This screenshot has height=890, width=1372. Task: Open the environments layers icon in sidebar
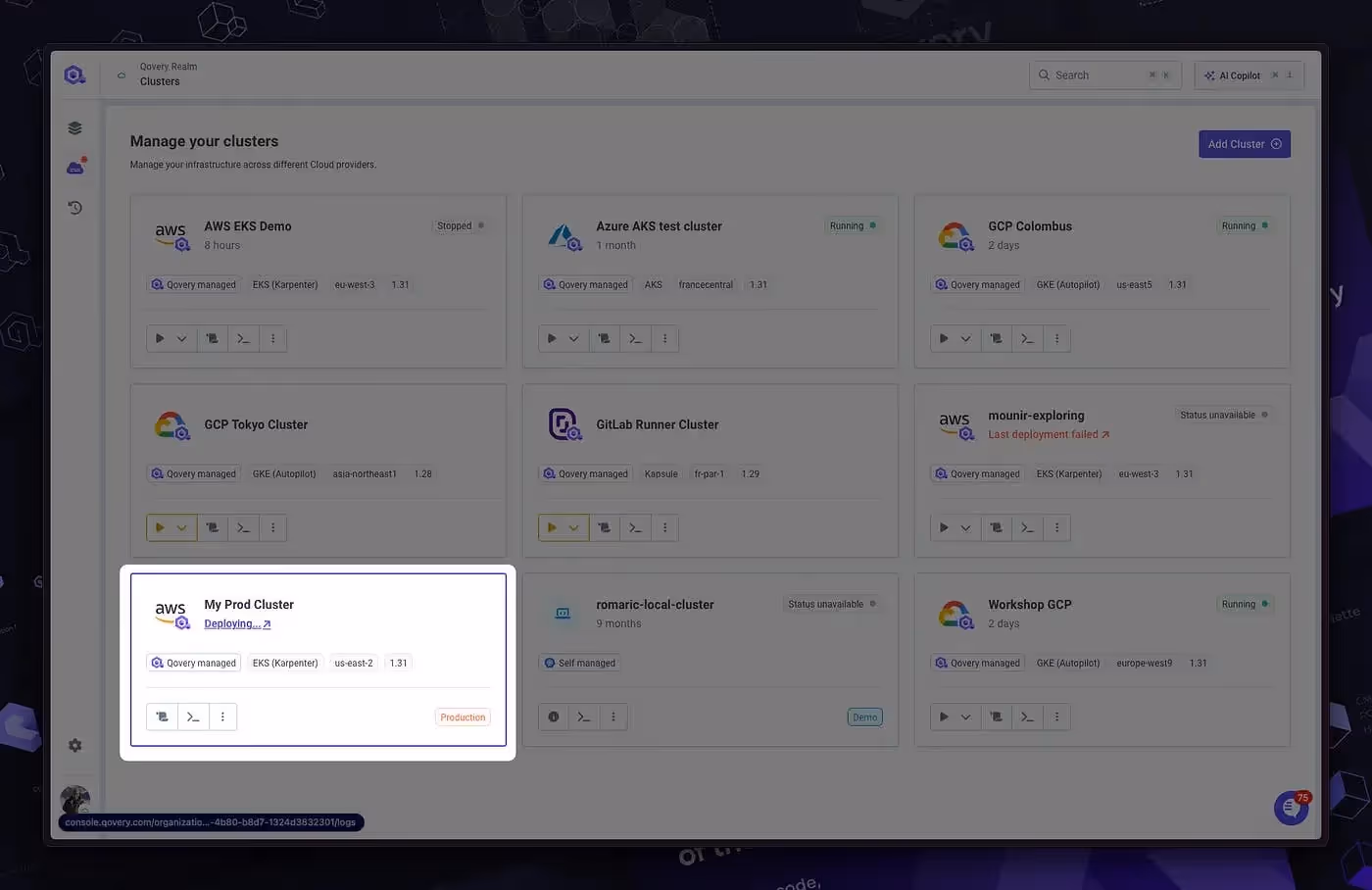tap(74, 126)
